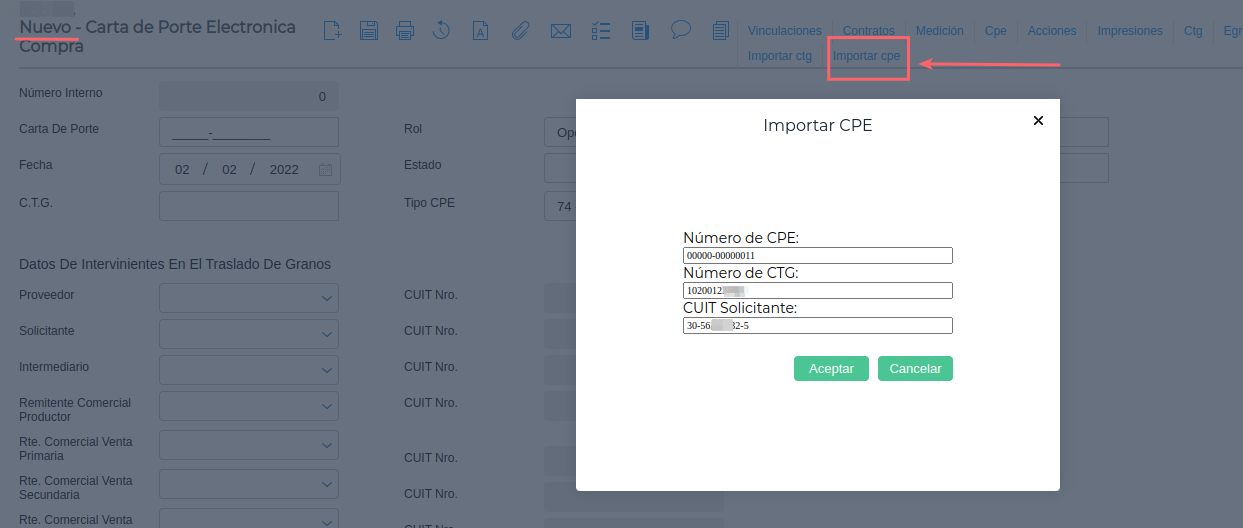1243x528 pixels.
Task: Open the Impresiones menu
Action: [x=1130, y=31]
